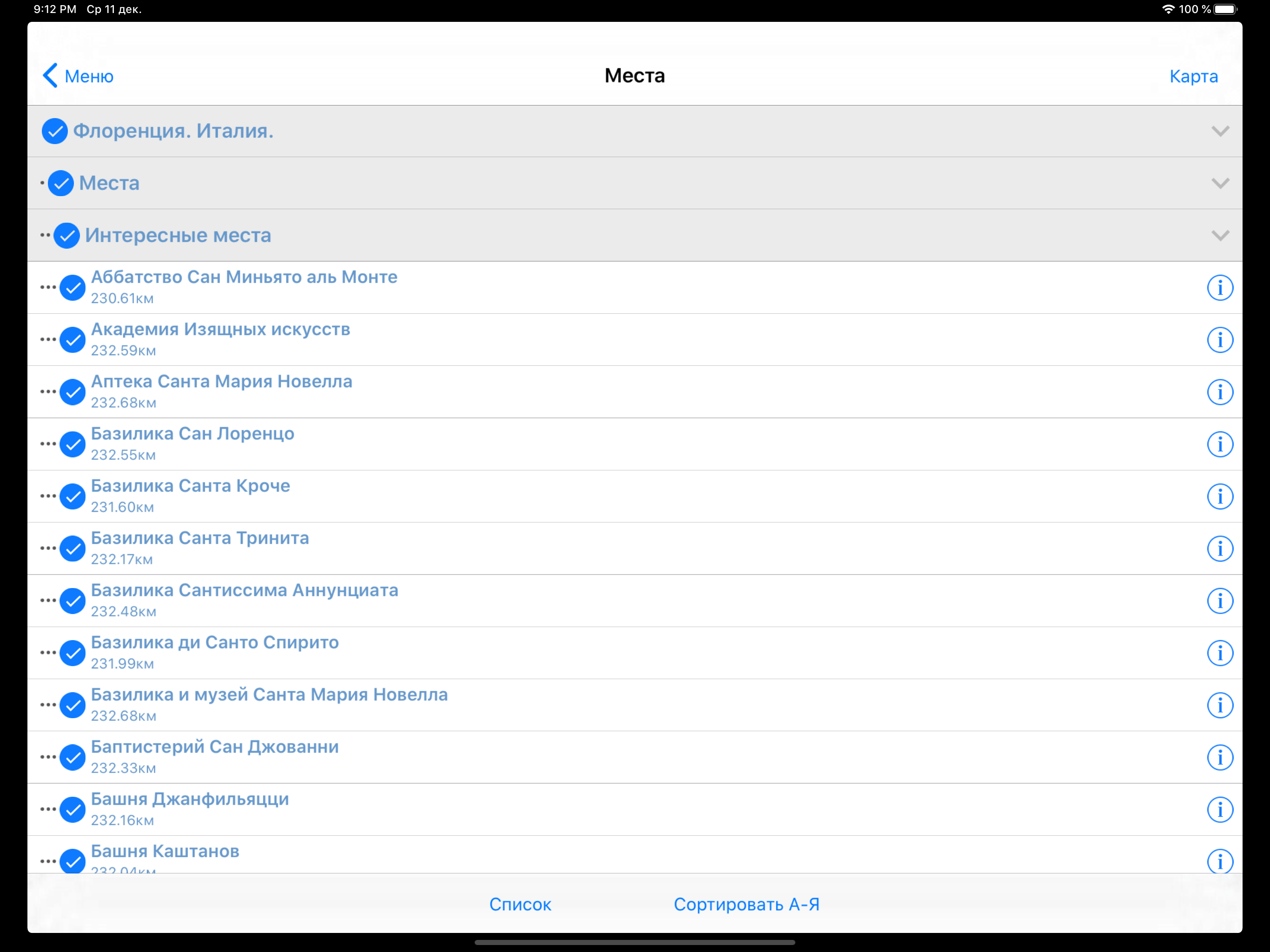Open Баптистерий Сан Джованни title
The height and width of the screenshot is (952, 1270).
(x=215, y=747)
